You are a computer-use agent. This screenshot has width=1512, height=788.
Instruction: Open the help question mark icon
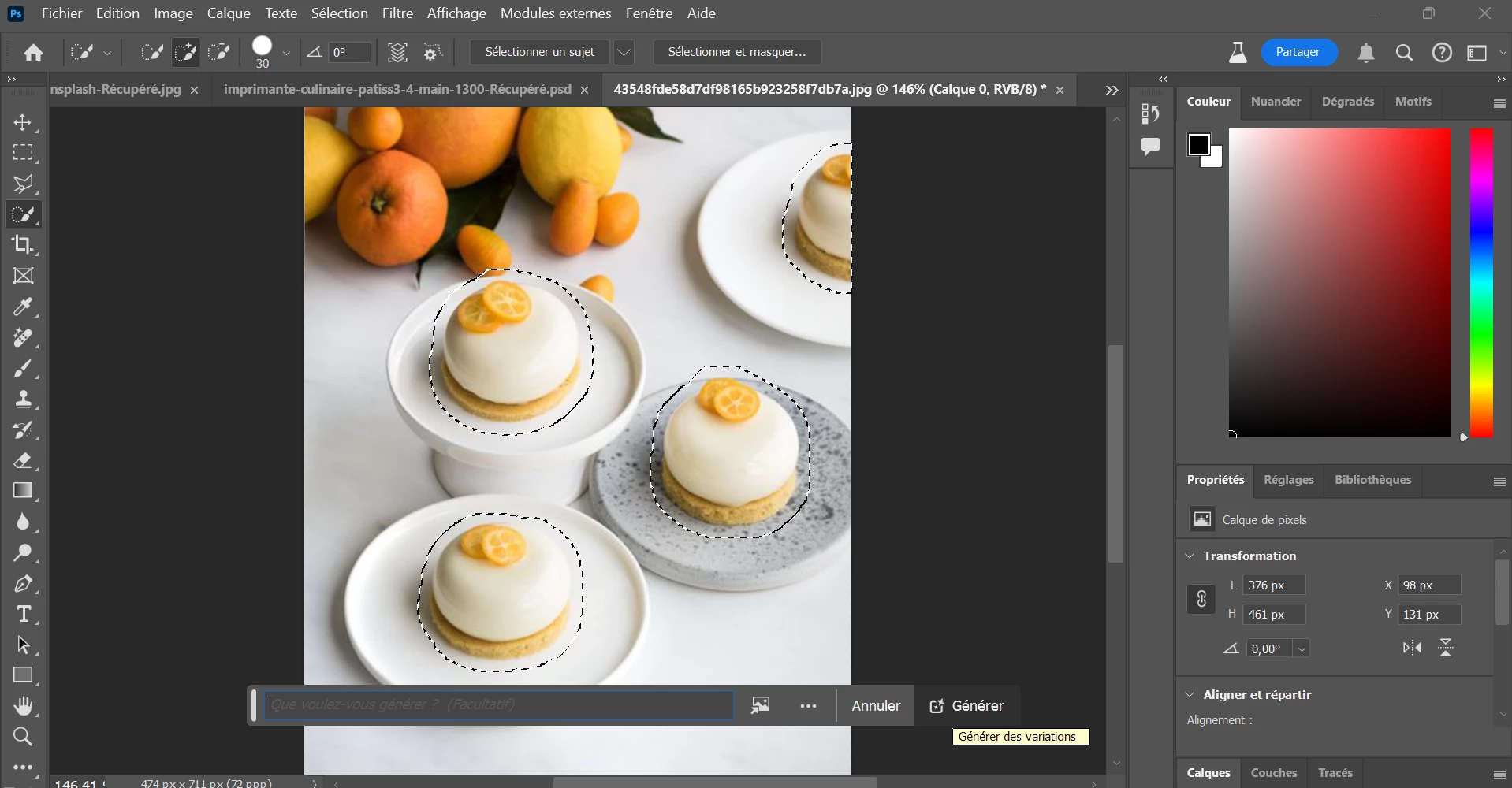click(x=1442, y=53)
